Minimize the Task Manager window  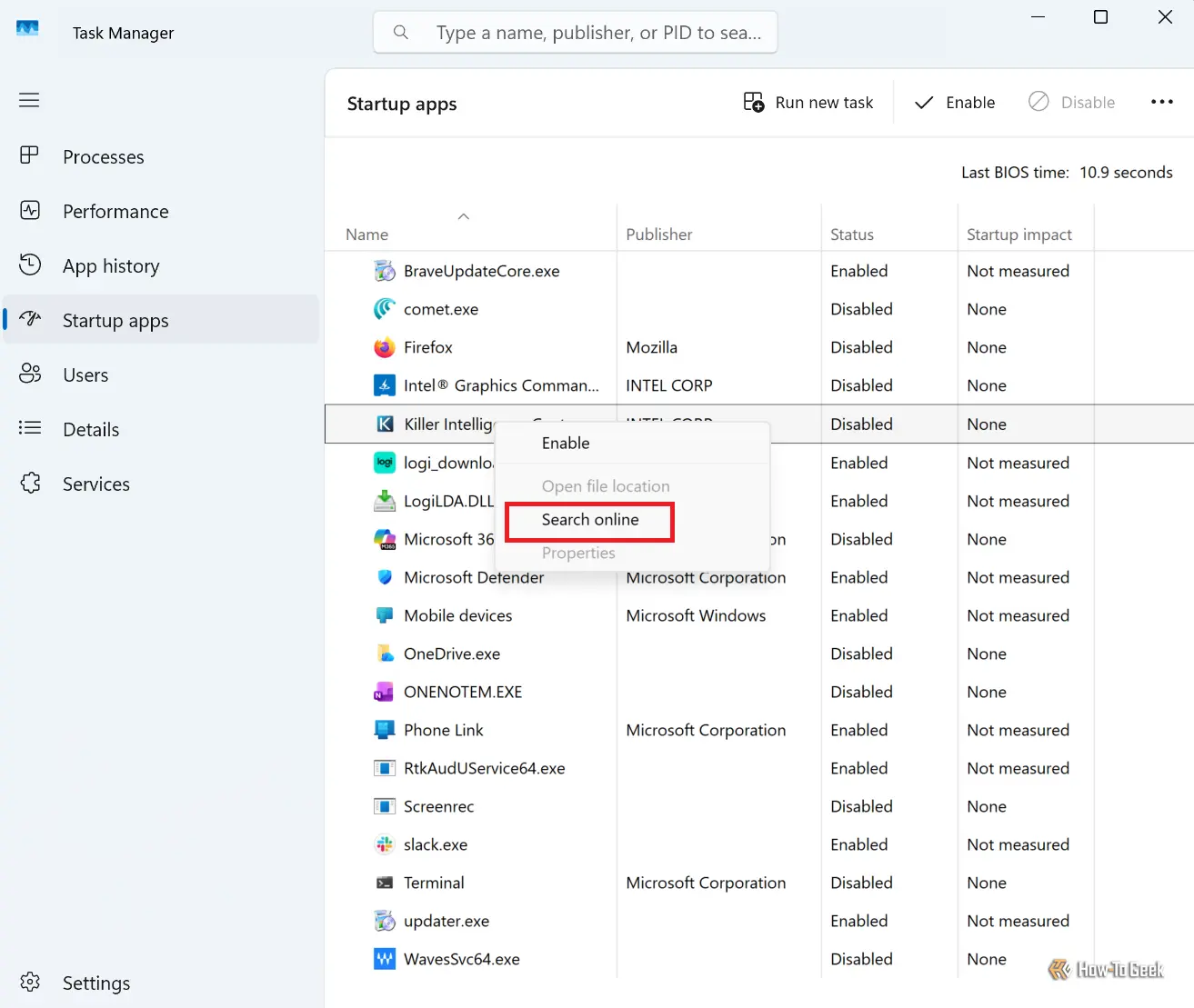tap(1038, 17)
